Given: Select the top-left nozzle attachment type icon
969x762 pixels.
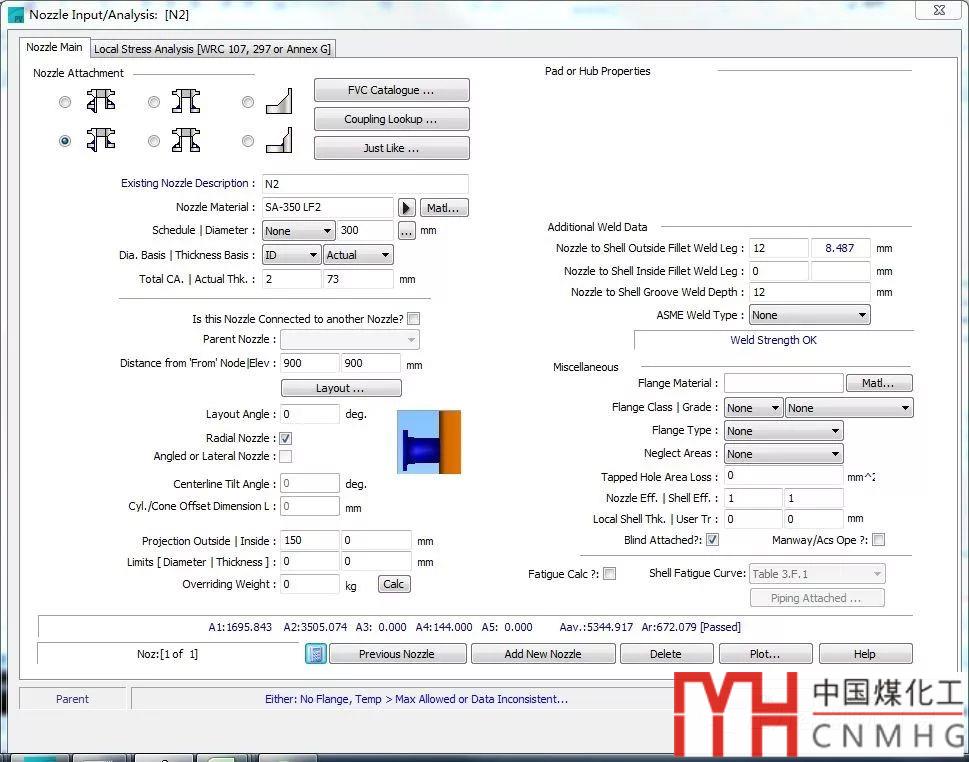Looking at the screenshot, I should tap(100, 102).
